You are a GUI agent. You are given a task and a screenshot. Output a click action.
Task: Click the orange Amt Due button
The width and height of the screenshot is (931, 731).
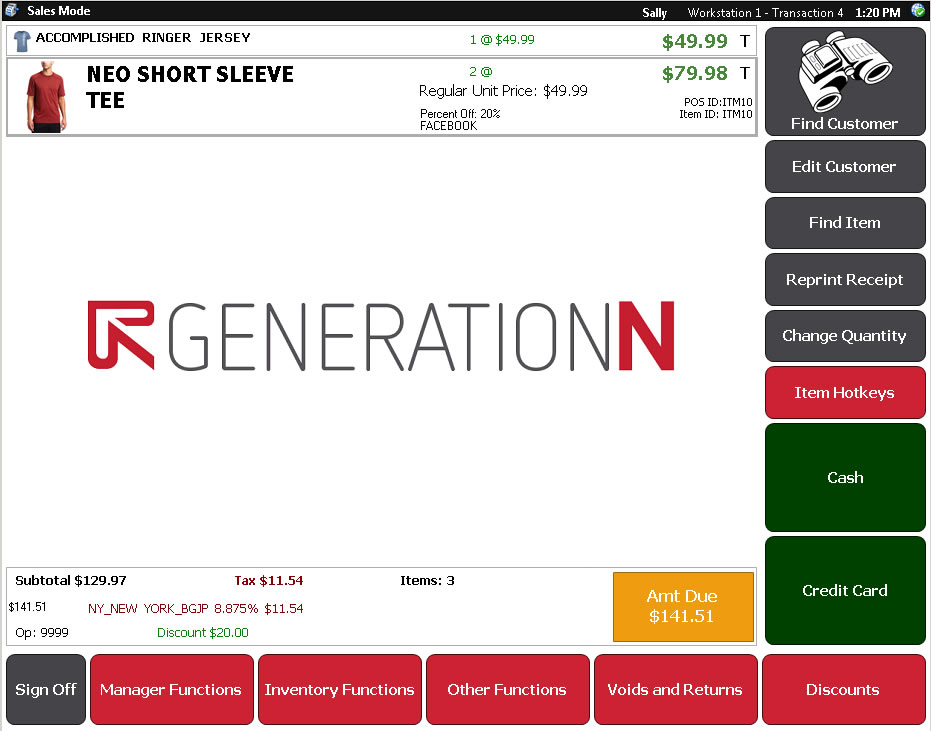pyautogui.click(x=683, y=607)
